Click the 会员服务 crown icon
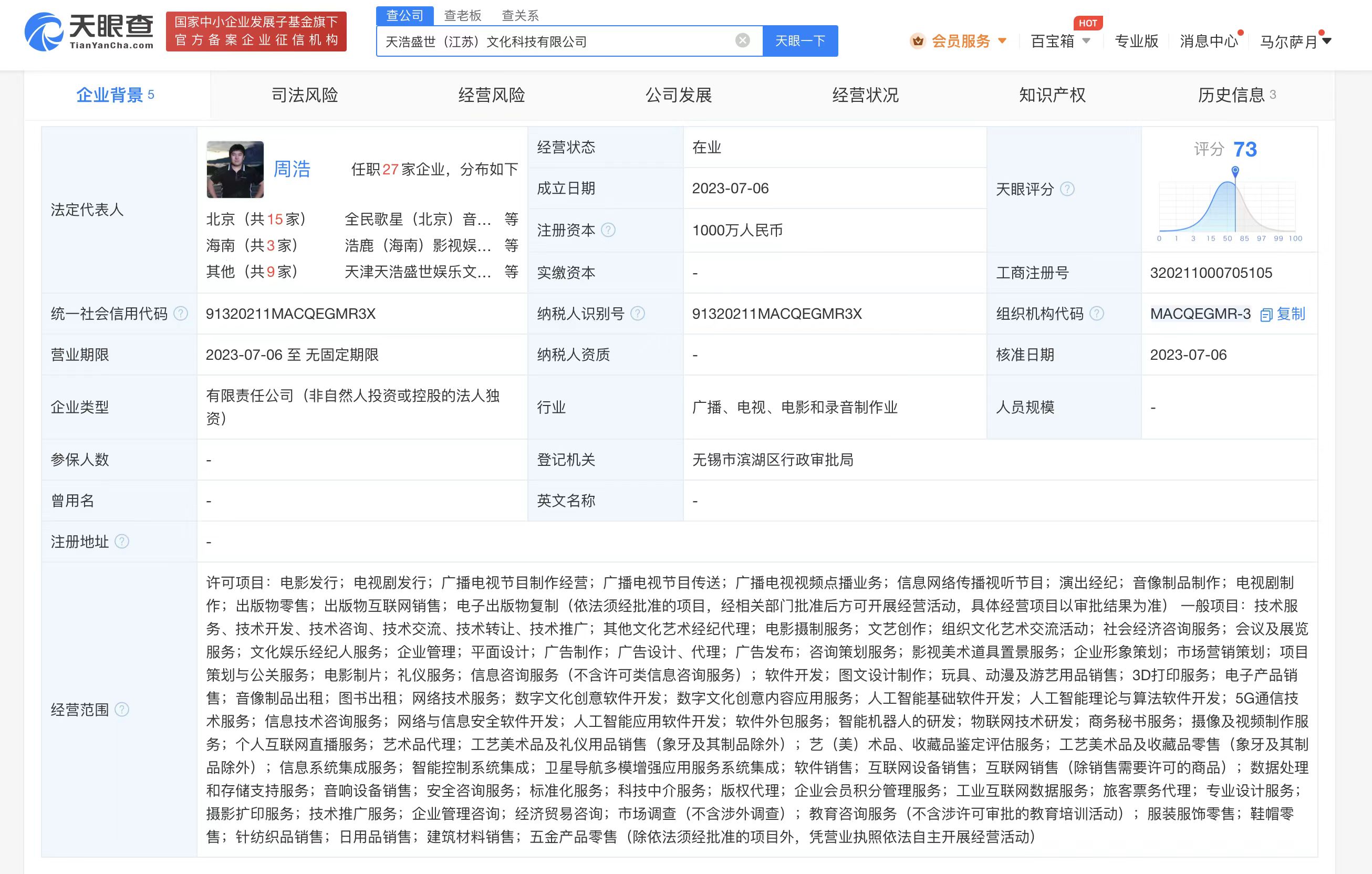Image resolution: width=1372 pixels, height=874 pixels. 917,41
